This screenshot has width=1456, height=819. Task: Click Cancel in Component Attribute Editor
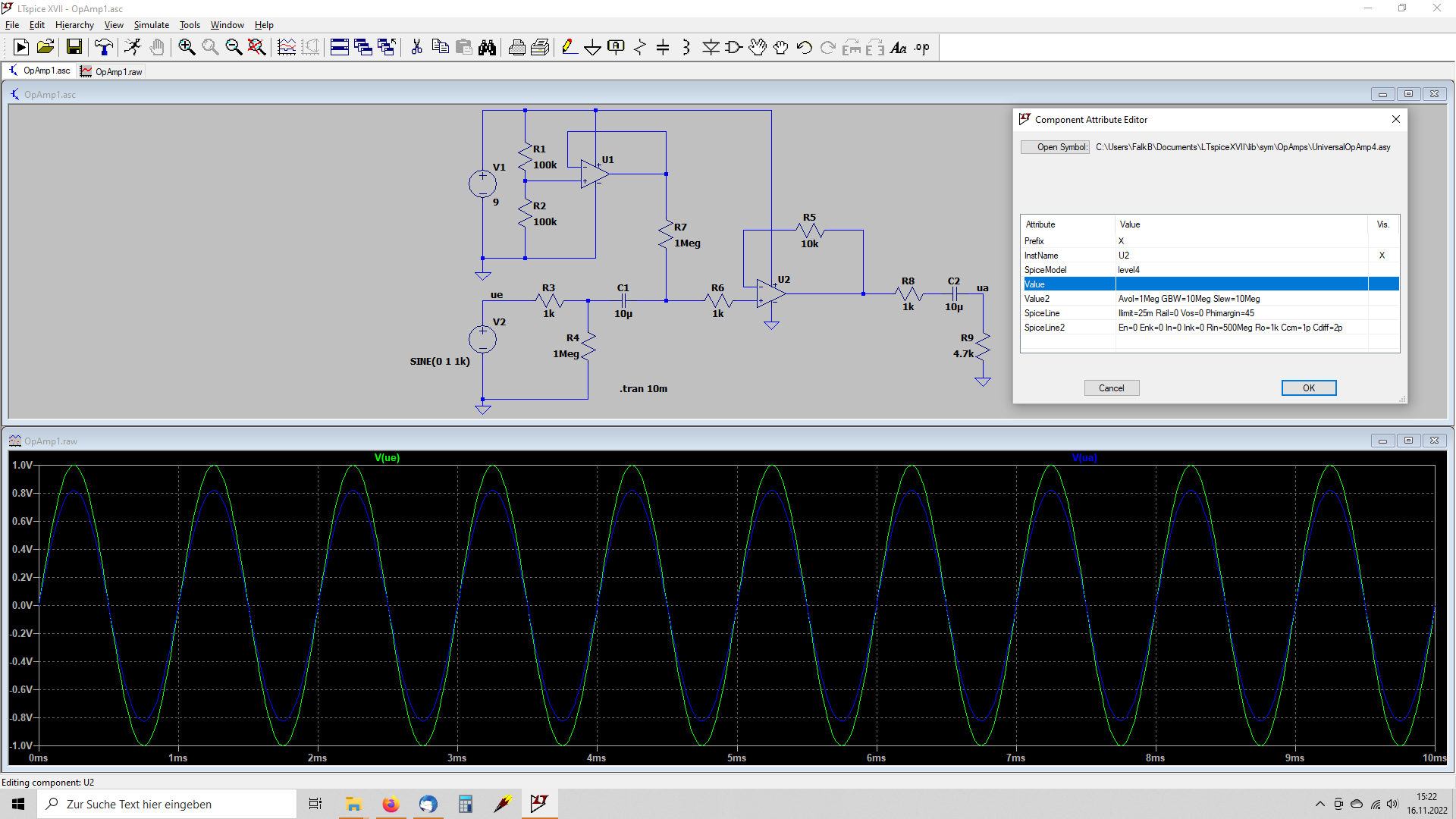(1112, 388)
